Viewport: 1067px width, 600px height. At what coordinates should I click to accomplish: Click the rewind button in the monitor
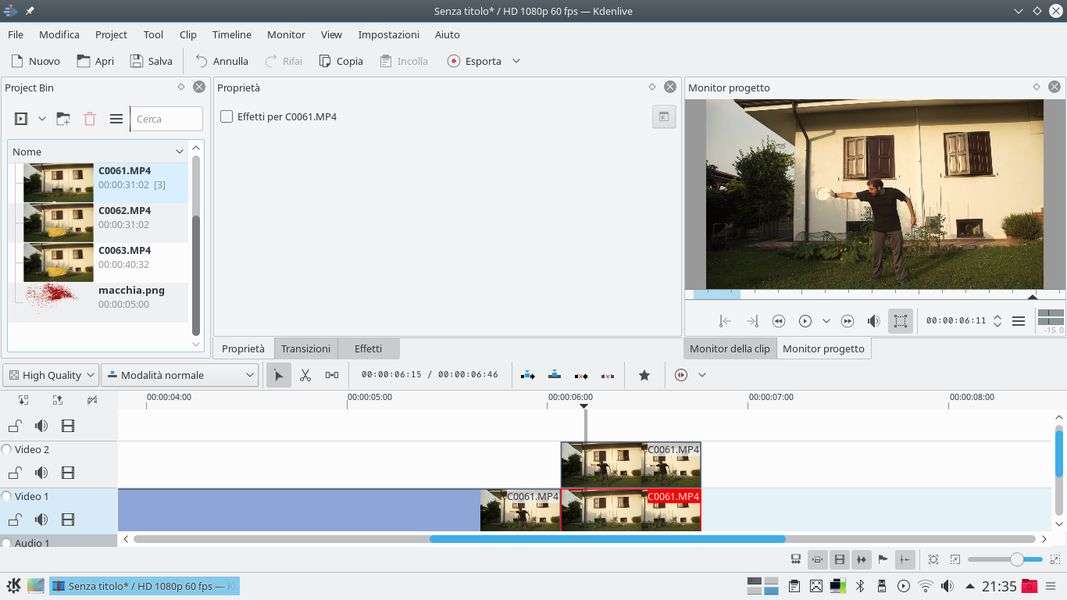[778, 321]
